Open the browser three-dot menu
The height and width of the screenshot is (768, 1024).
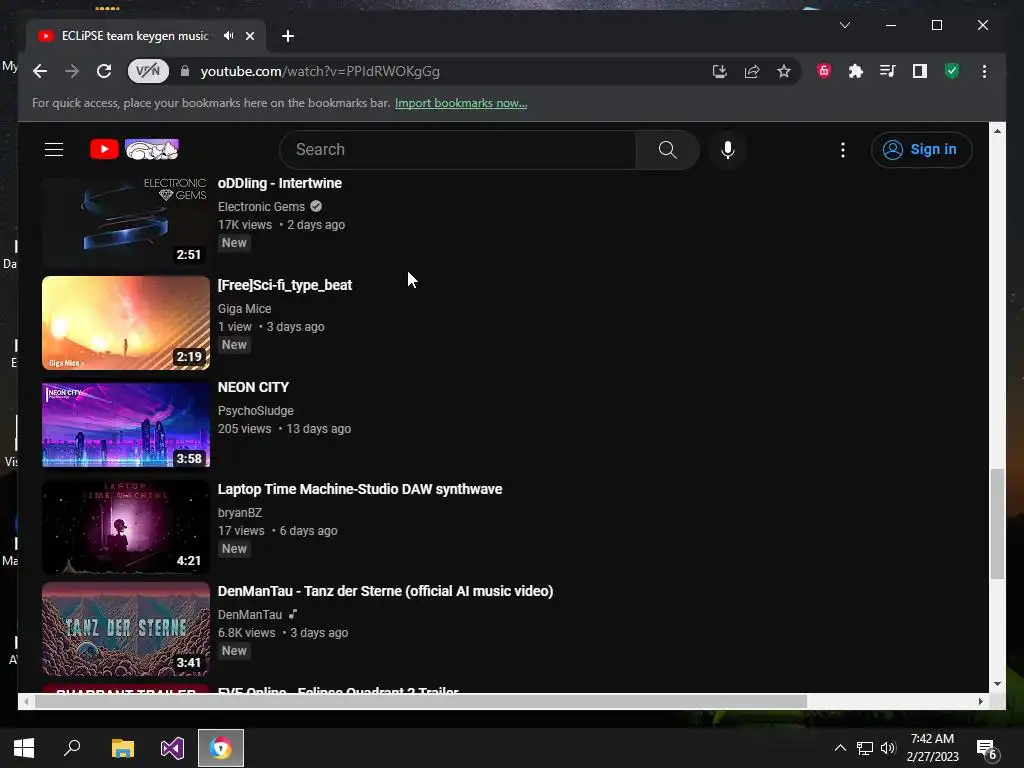984,71
